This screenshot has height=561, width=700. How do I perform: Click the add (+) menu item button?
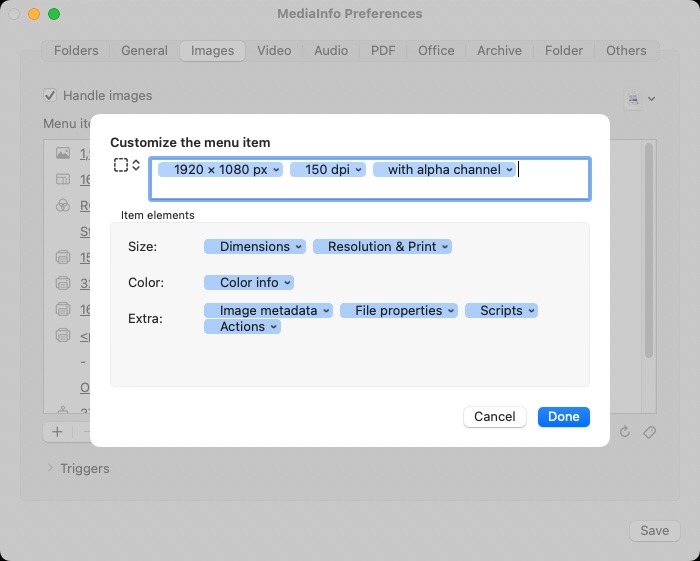click(57, 432)
